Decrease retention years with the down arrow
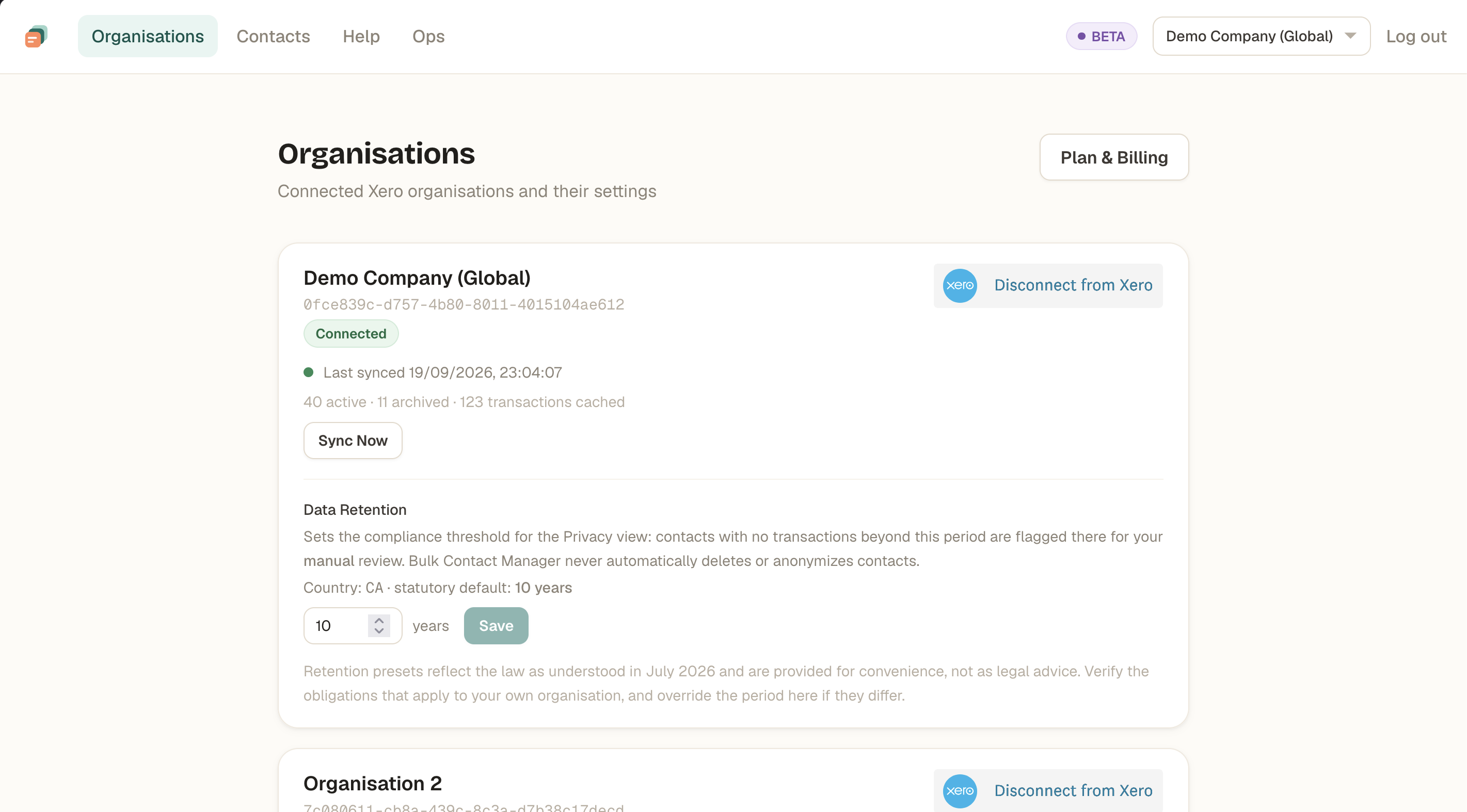The image size is (1467, 812). pos(379,631)
